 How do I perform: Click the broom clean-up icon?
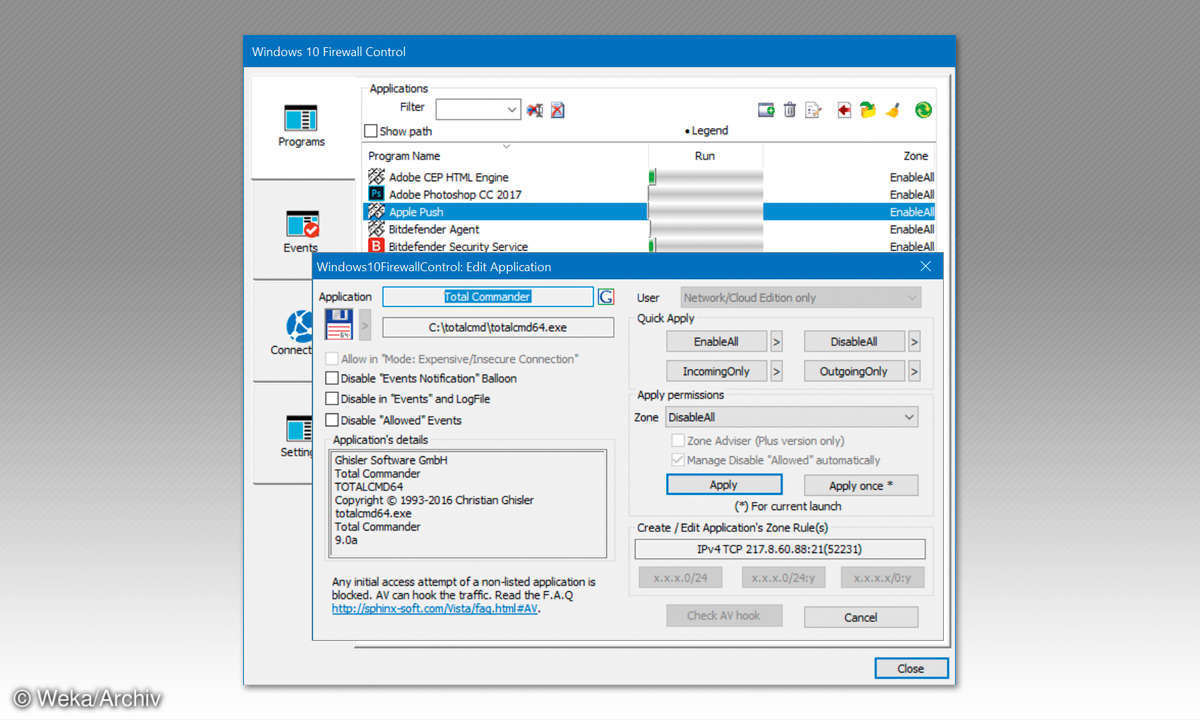coord(893,110)
